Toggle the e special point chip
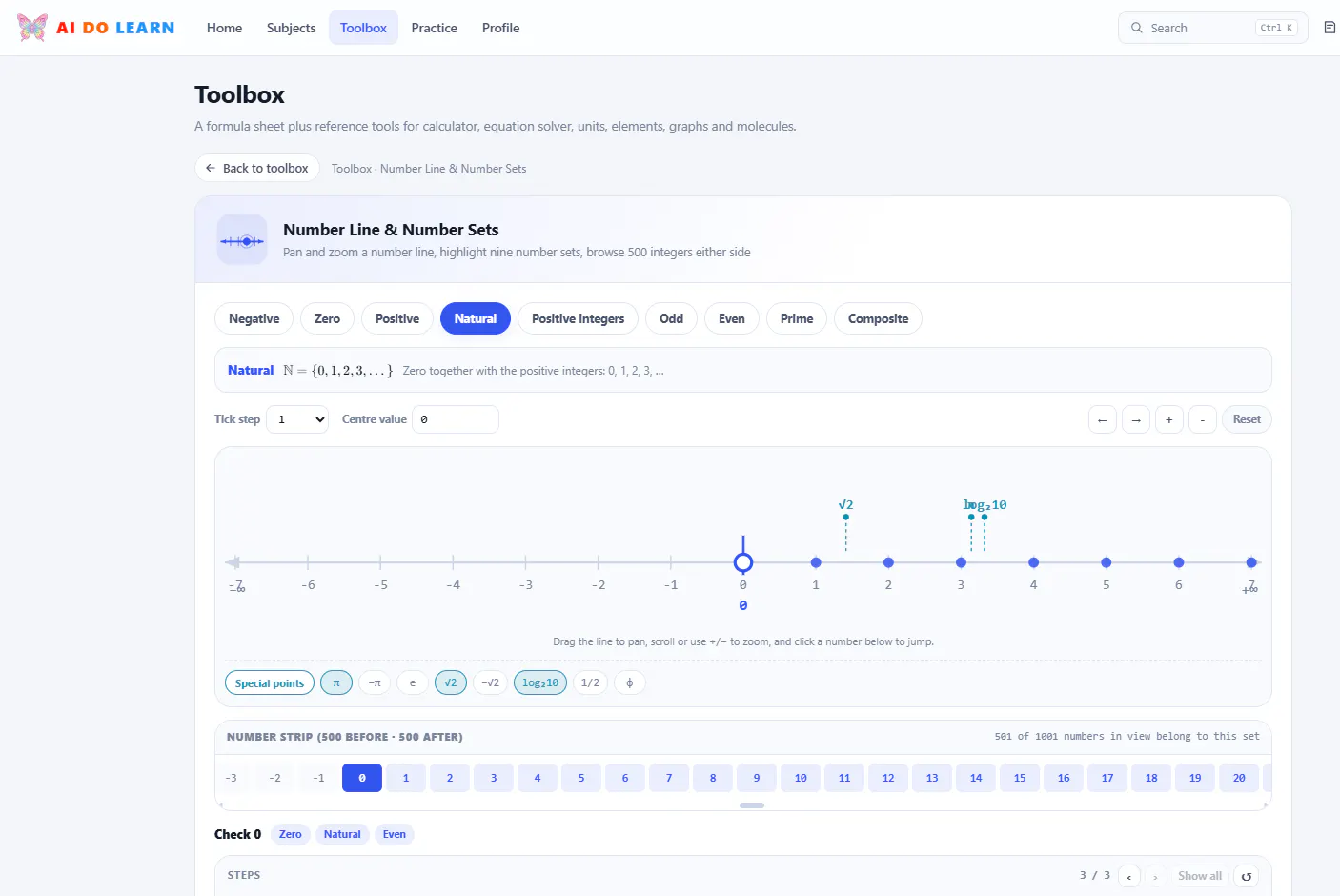The width and height of the screenshot is (1340, 896). click(412, 682)
